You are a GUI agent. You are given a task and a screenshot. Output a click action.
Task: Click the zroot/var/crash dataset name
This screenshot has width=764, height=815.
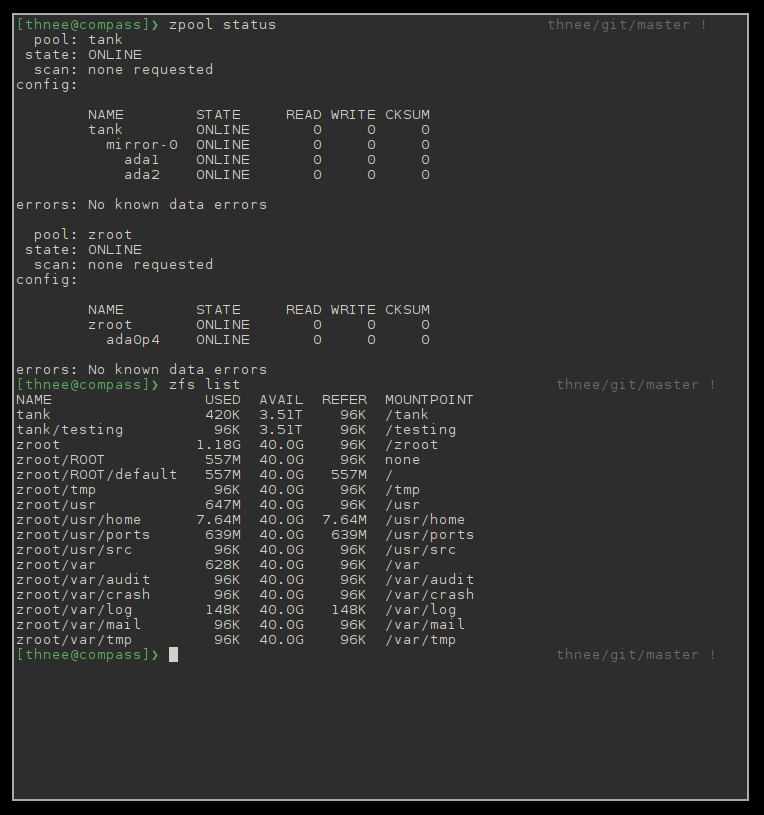tap(83, 594)
